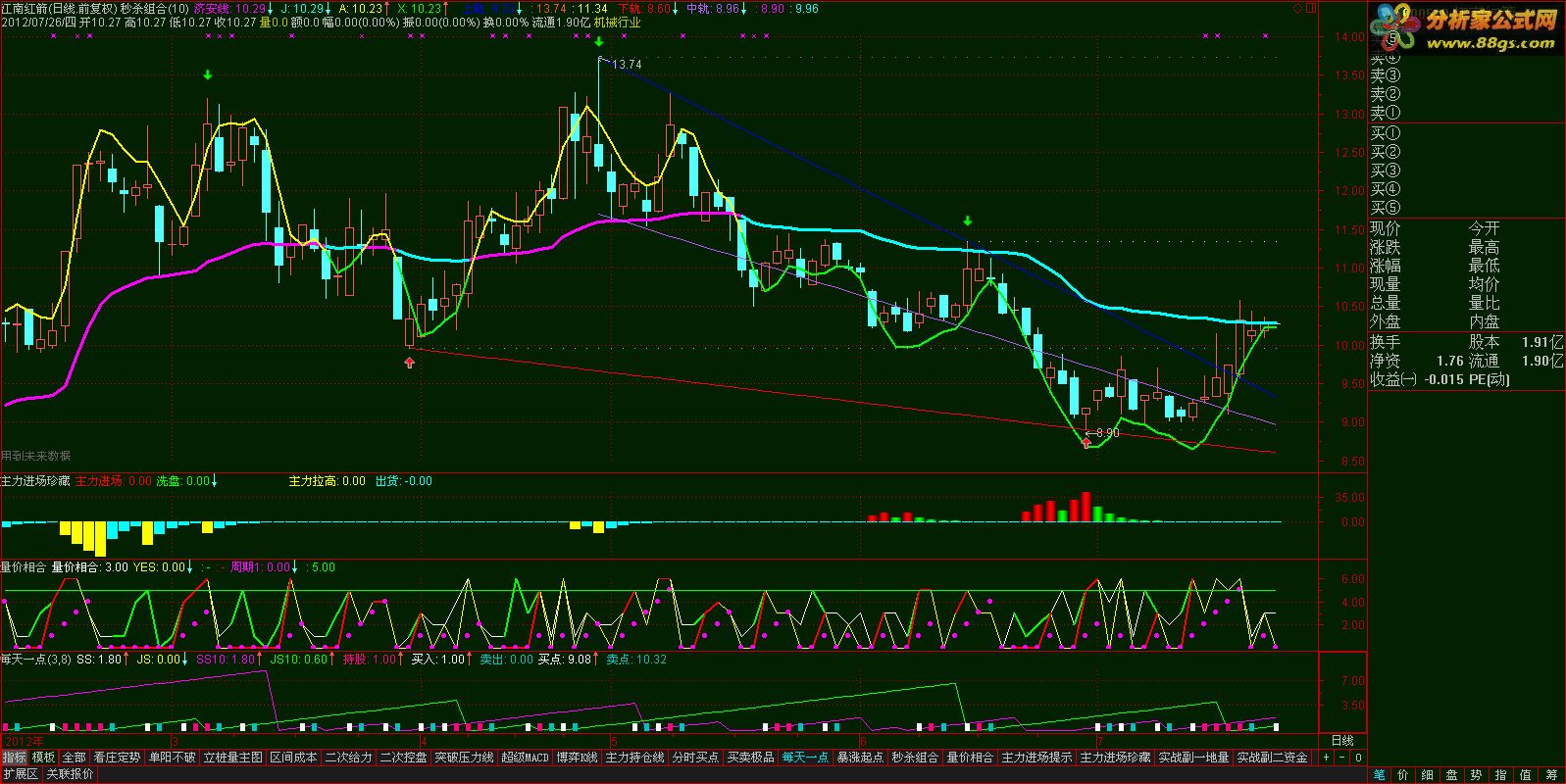Select the 价 panel tab at bottom right
The image size is (1566, 784).
1404,775
